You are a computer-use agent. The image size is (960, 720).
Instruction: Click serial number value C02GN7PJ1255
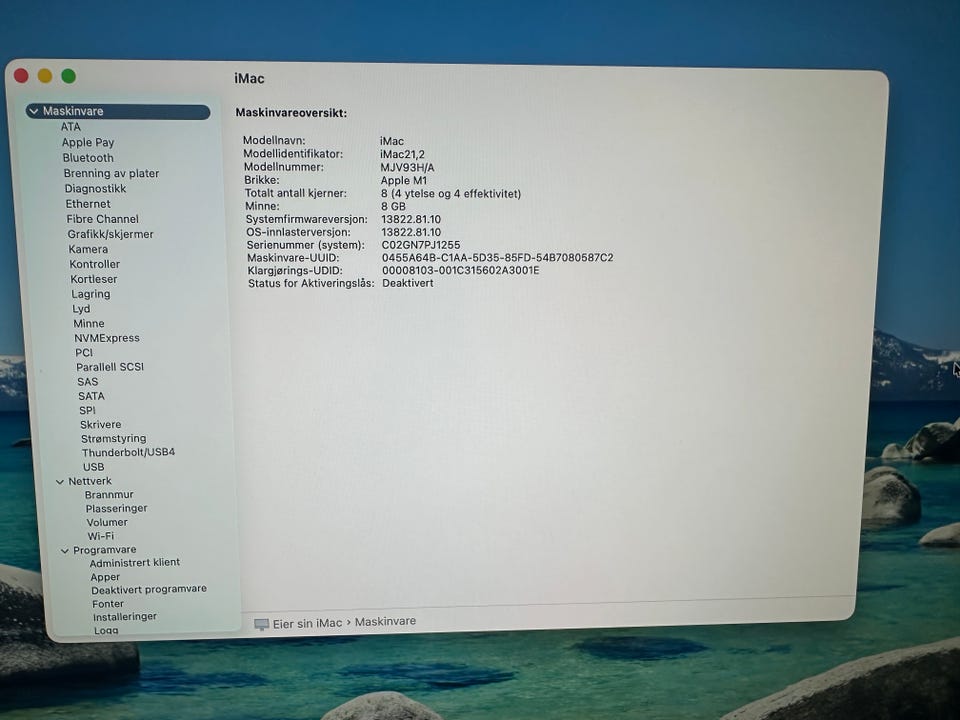421,245
